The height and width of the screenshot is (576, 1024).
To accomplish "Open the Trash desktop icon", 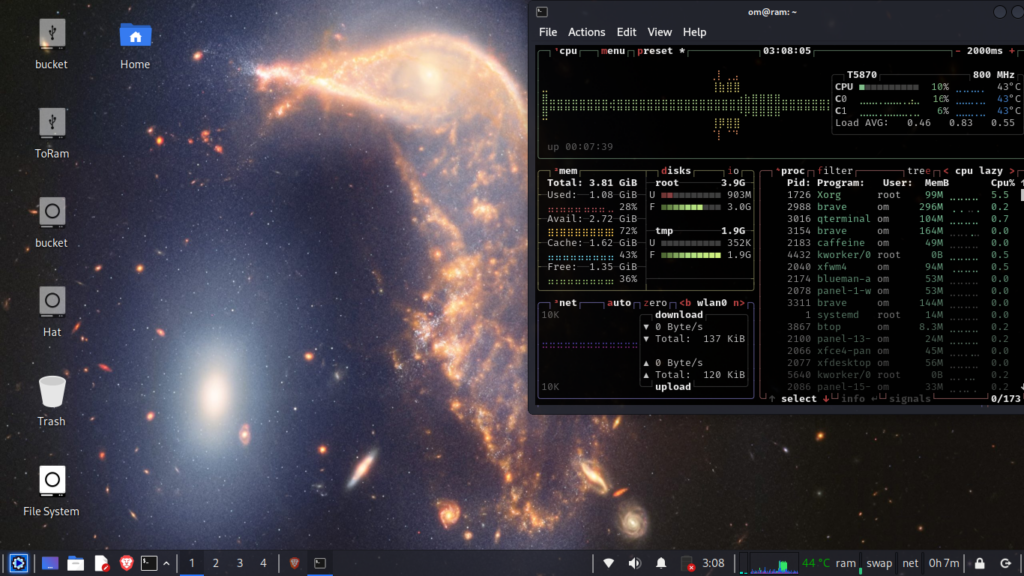I will 52,392.
